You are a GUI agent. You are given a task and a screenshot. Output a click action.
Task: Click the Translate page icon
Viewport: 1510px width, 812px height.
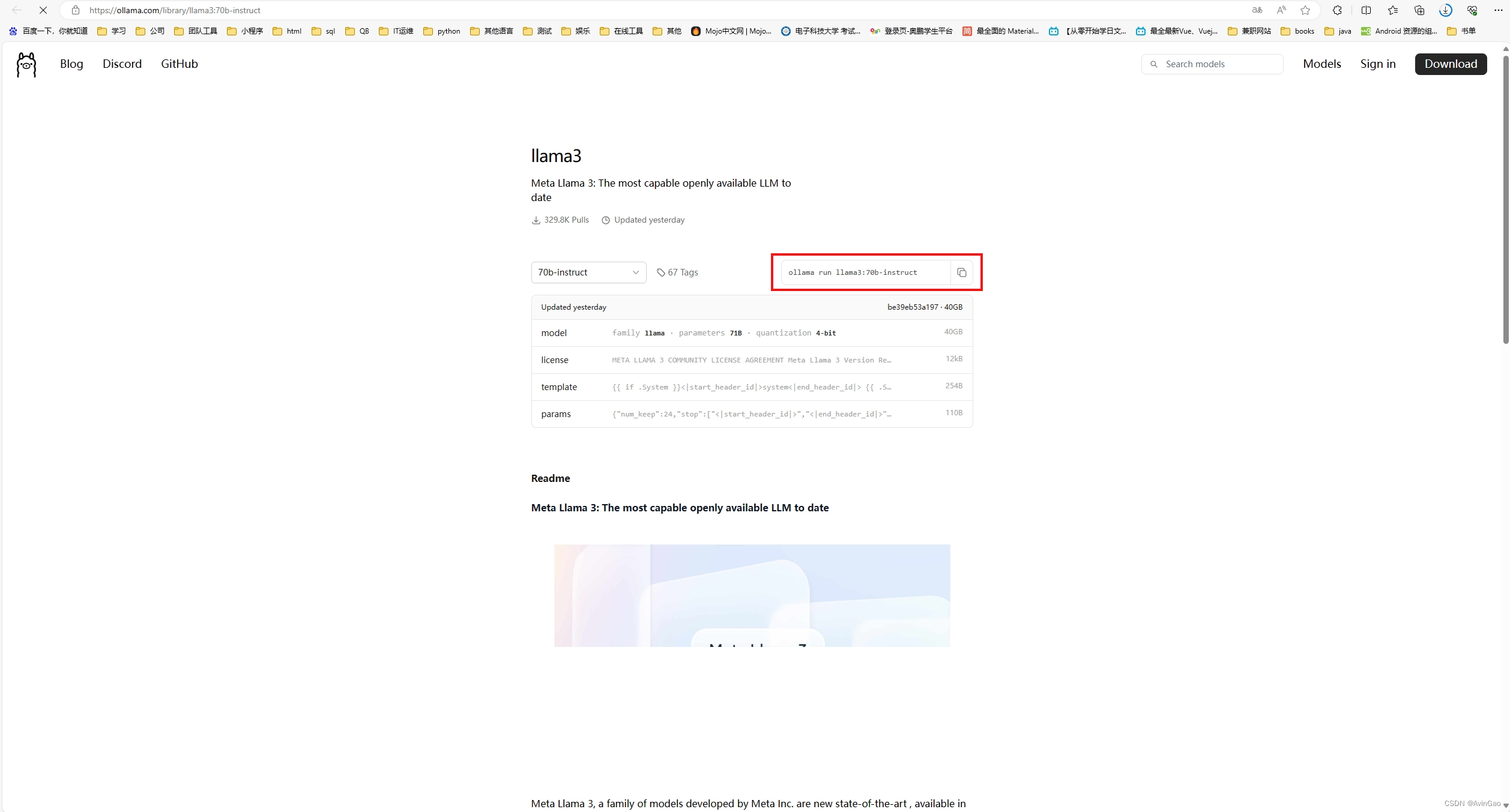pyautogui.click(x=1257, y=10)
